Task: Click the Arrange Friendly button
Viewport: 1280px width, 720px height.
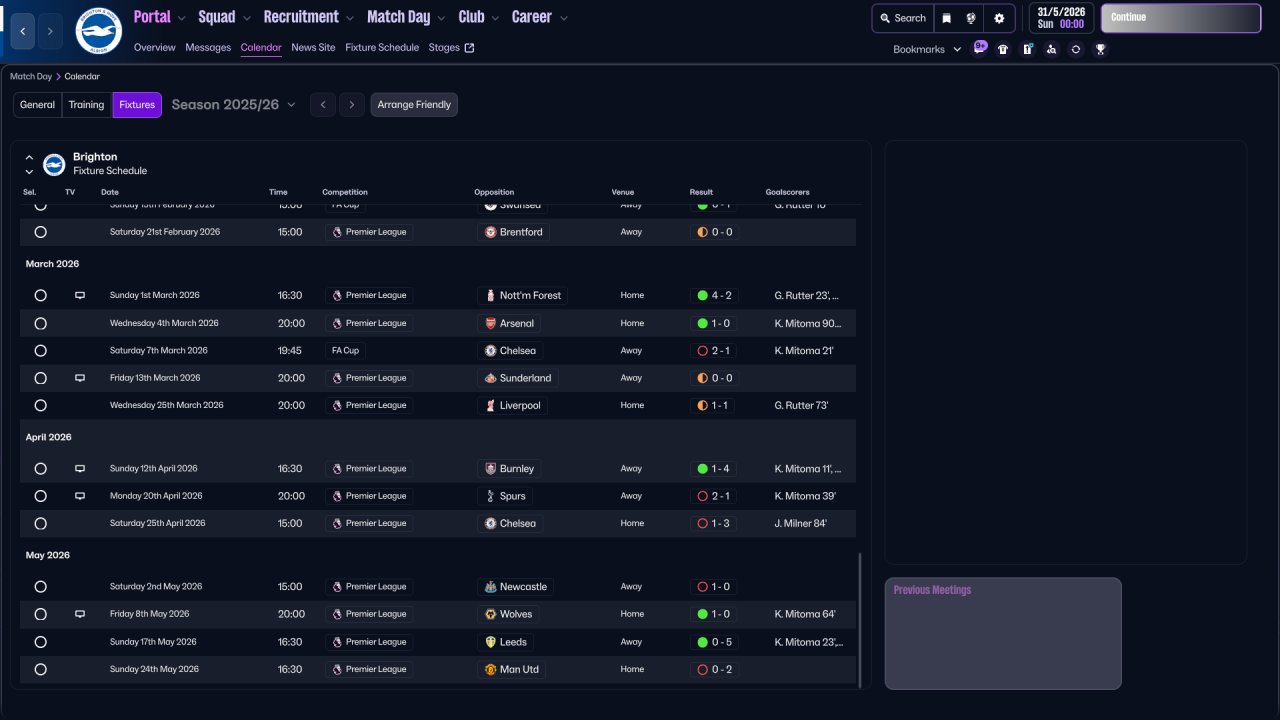Action: pyautogui.click(x=414, y=105)
